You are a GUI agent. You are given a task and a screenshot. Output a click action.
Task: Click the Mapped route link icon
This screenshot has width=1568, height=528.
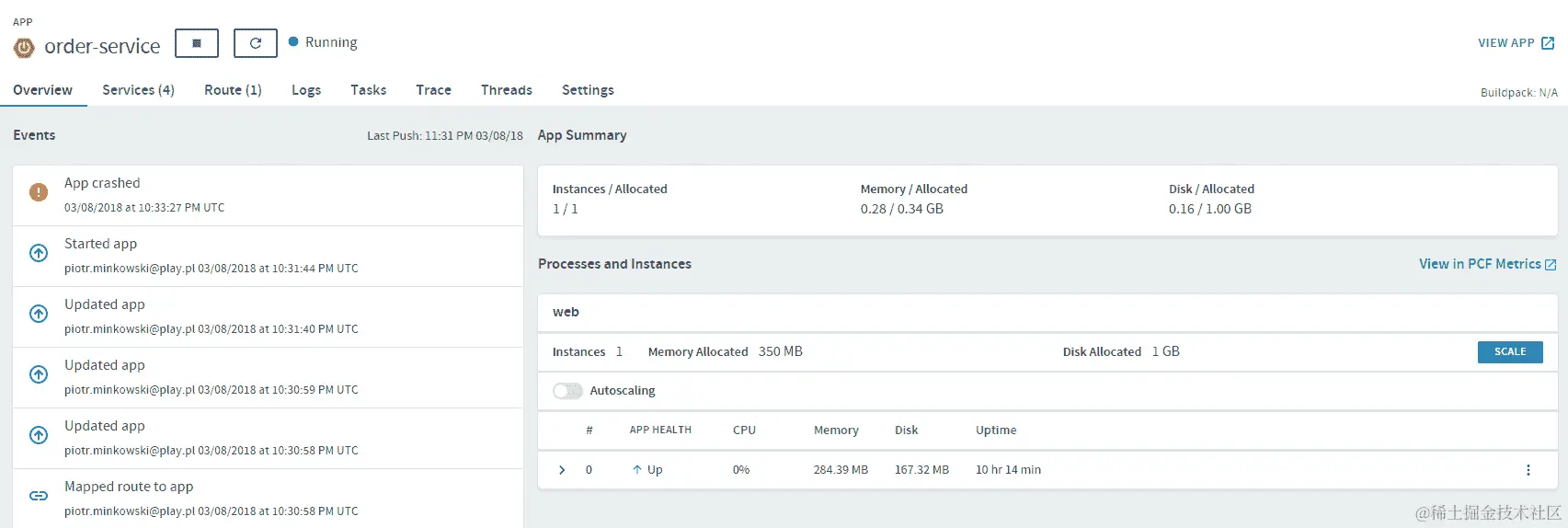tap(39, 496)
